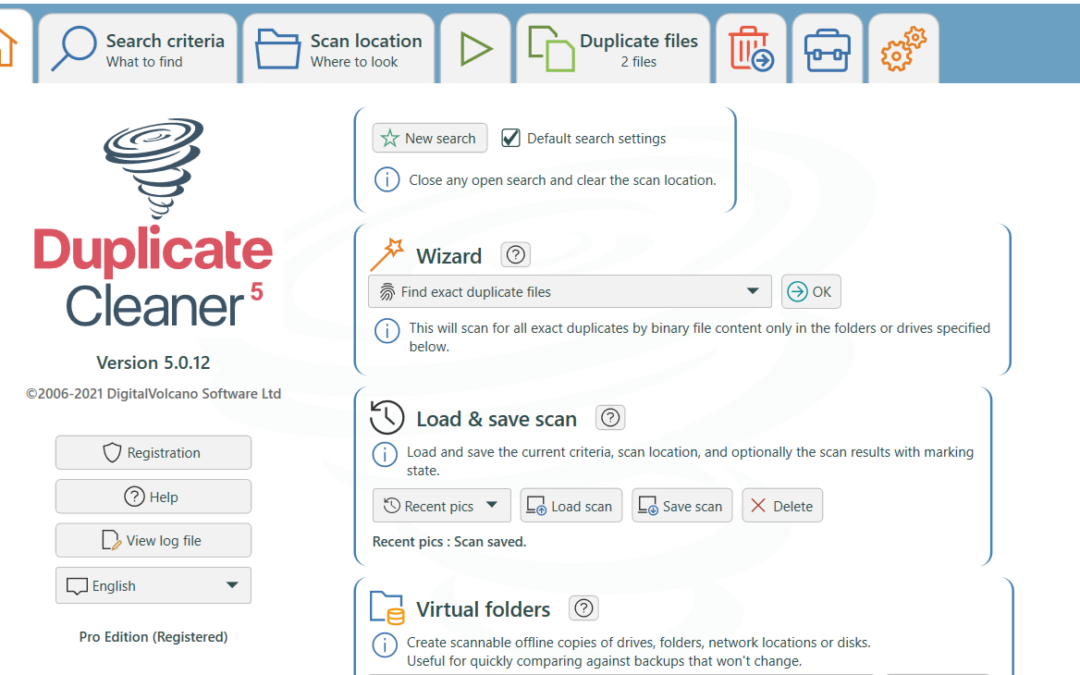Click the Save scan button
Screen dimensions: 1080x675
tap(682, 506)
